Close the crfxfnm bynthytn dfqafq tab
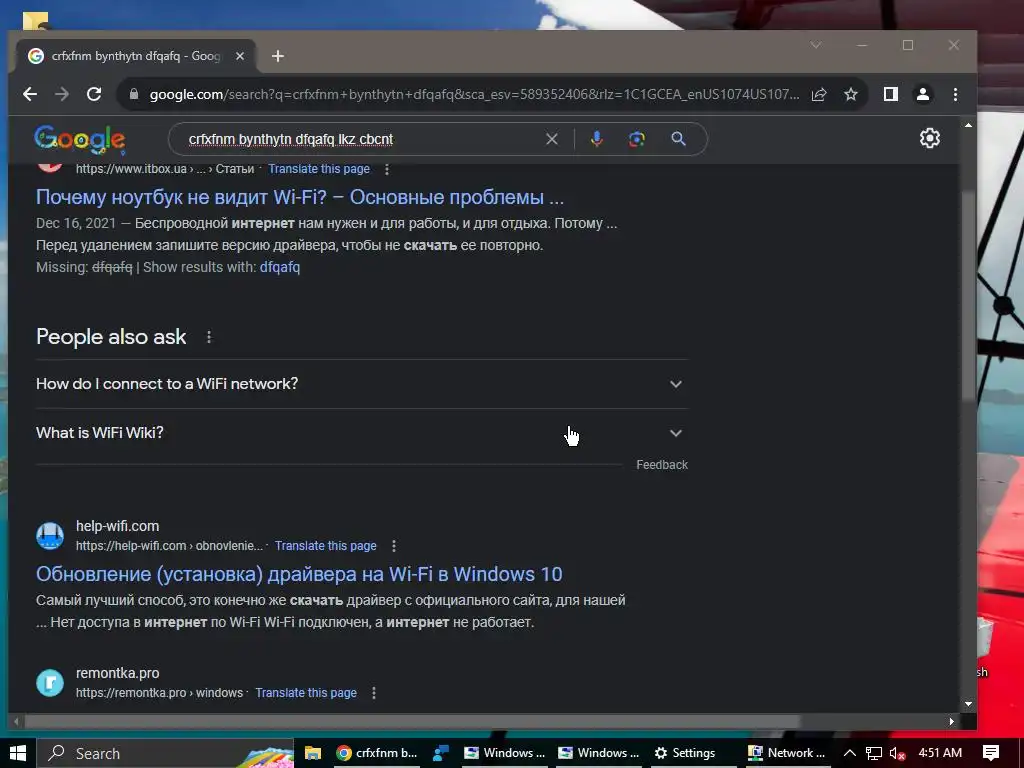1024x768 pixels. tap(240, 56)
